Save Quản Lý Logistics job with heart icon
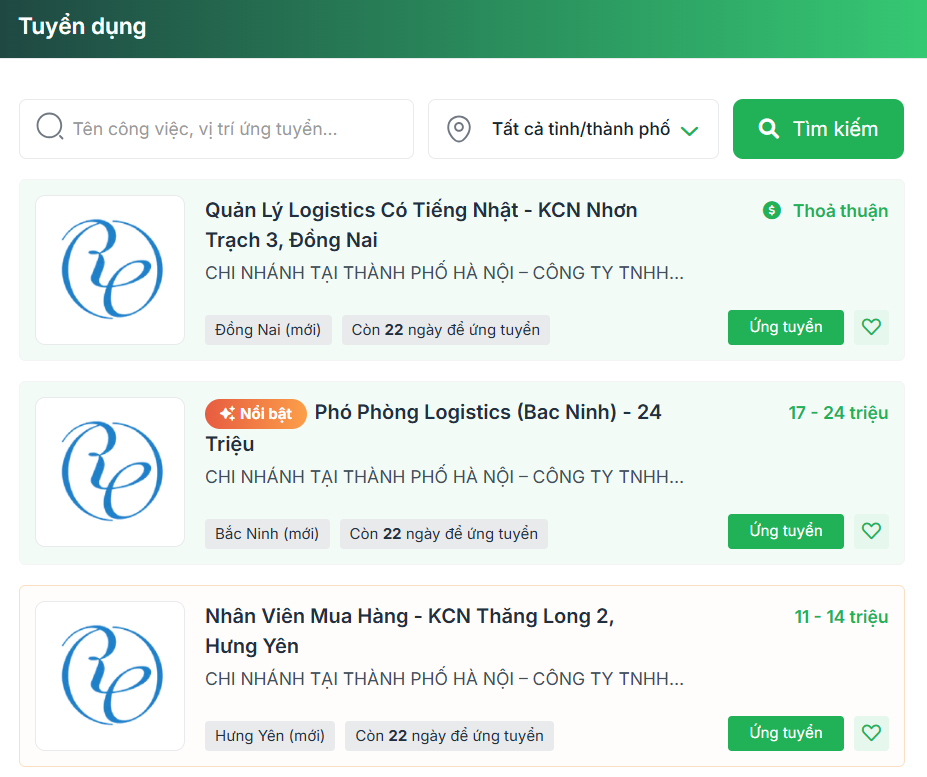Viewport: 927px width, 777px height. pyautogui.click(x=871, y=327)
